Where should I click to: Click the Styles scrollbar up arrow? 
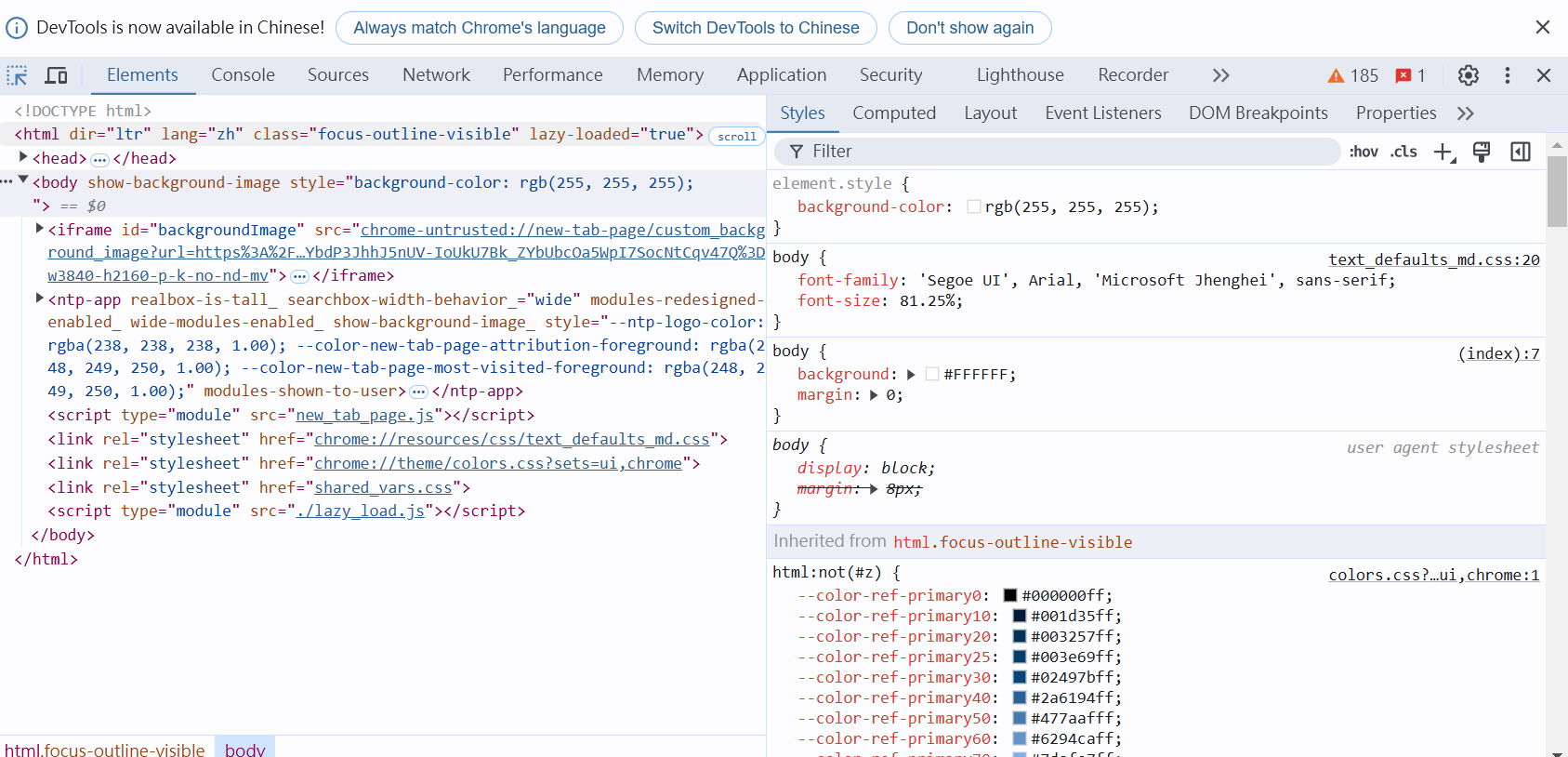click(1557, 145)
